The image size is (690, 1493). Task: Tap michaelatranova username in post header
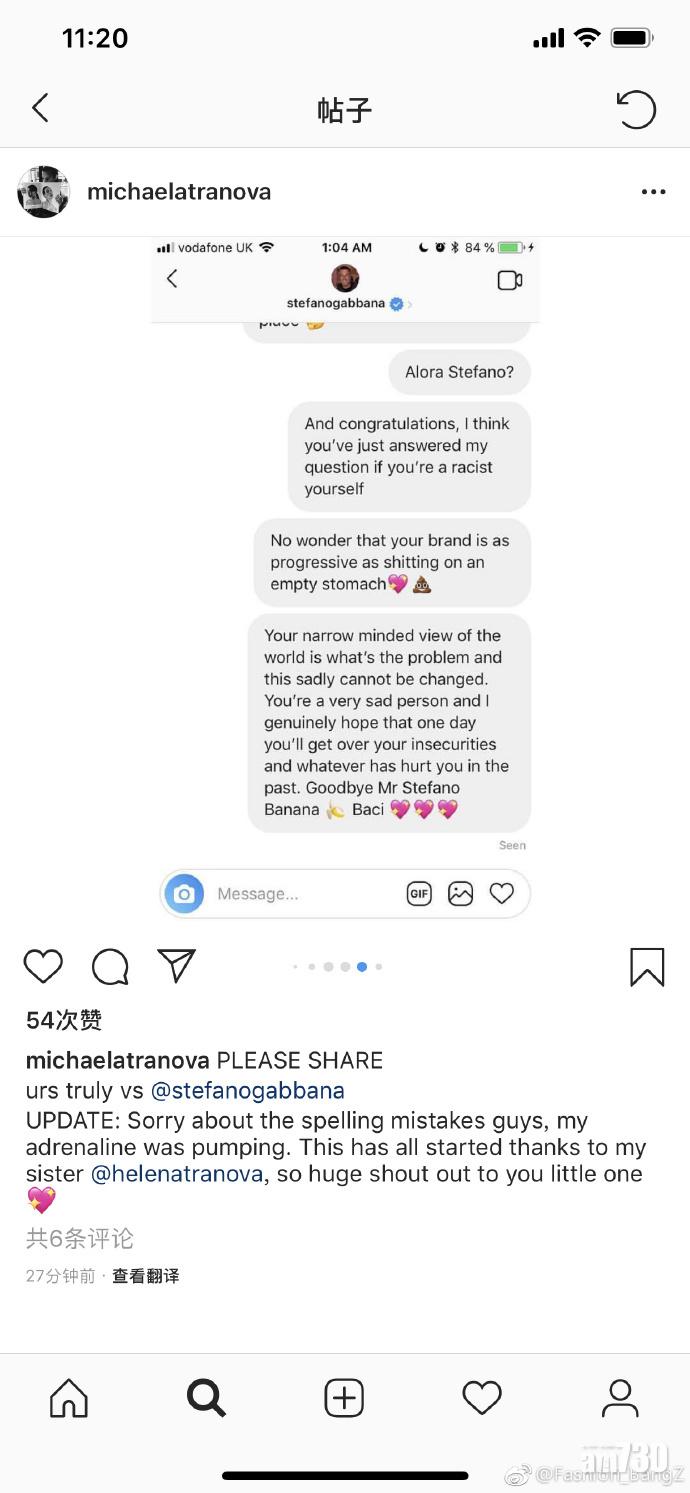tap(179, 192)
